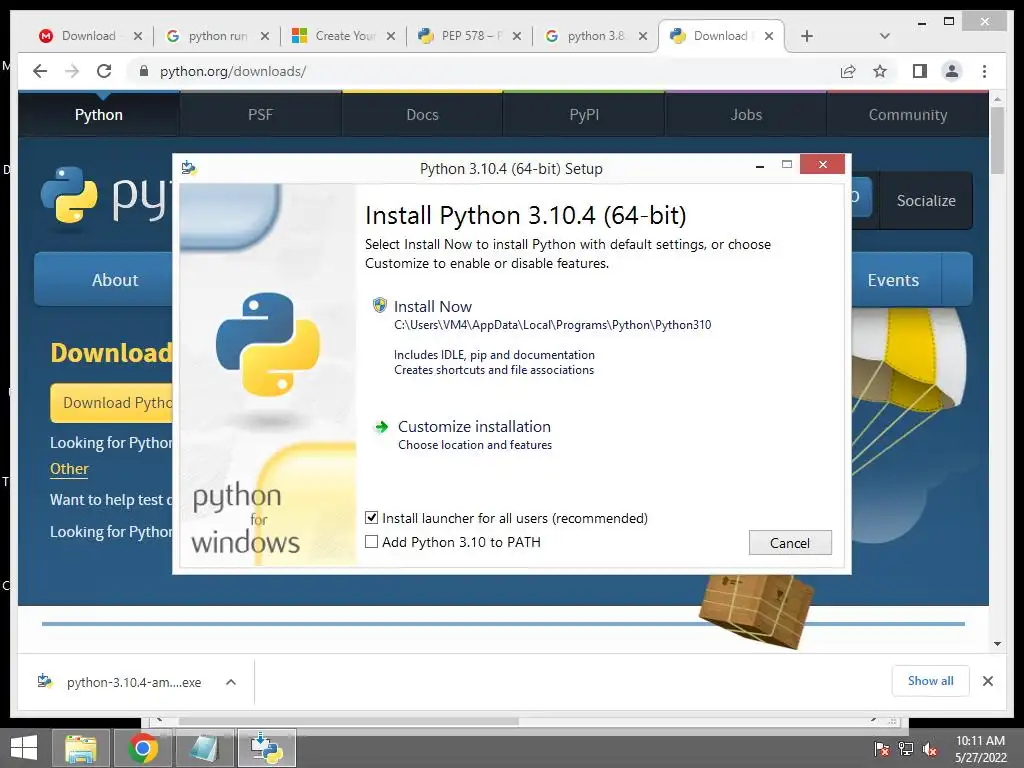Go forward in Chrome browser

72,71
